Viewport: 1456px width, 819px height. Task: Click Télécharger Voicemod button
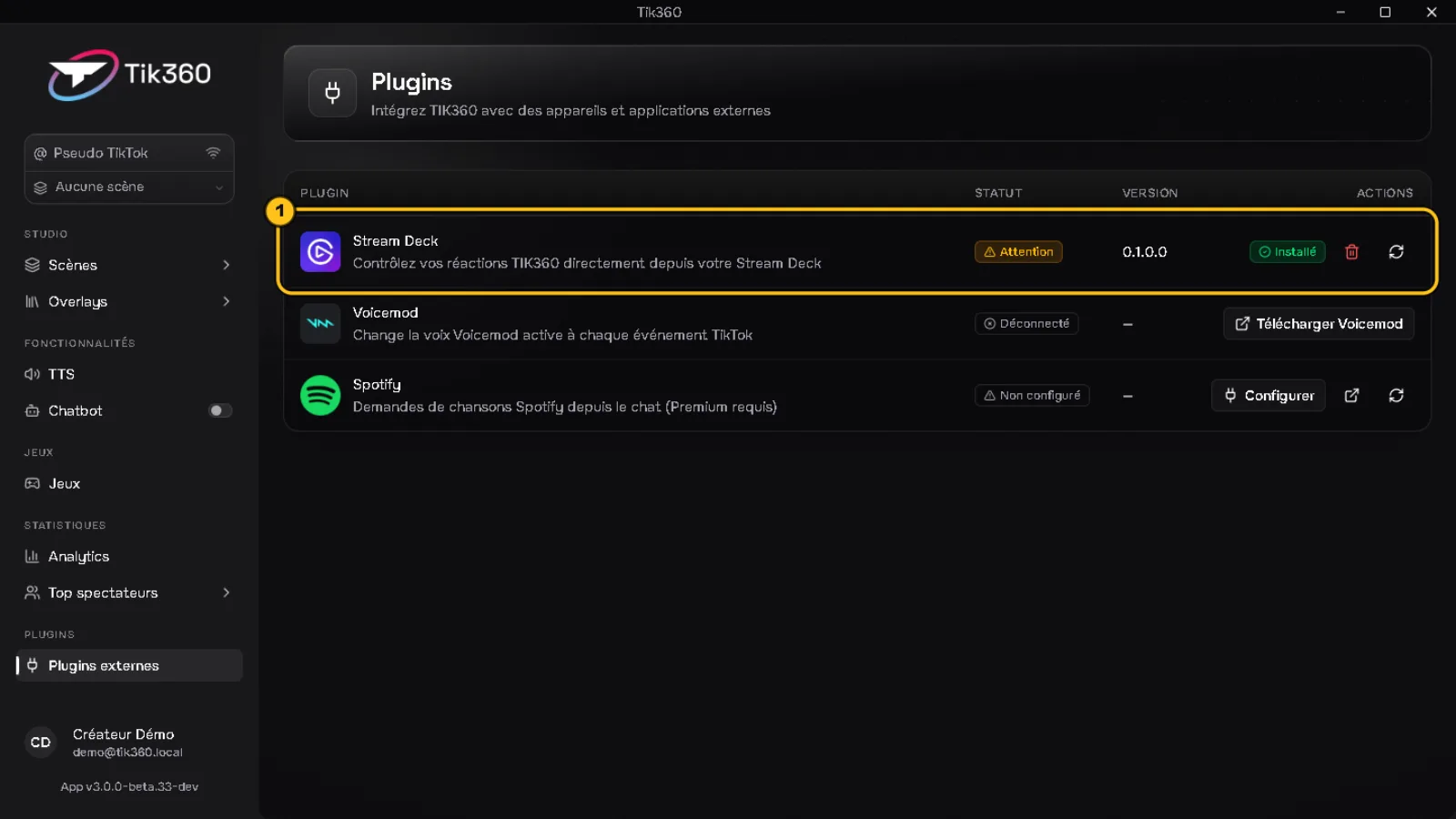[1319, 324]
